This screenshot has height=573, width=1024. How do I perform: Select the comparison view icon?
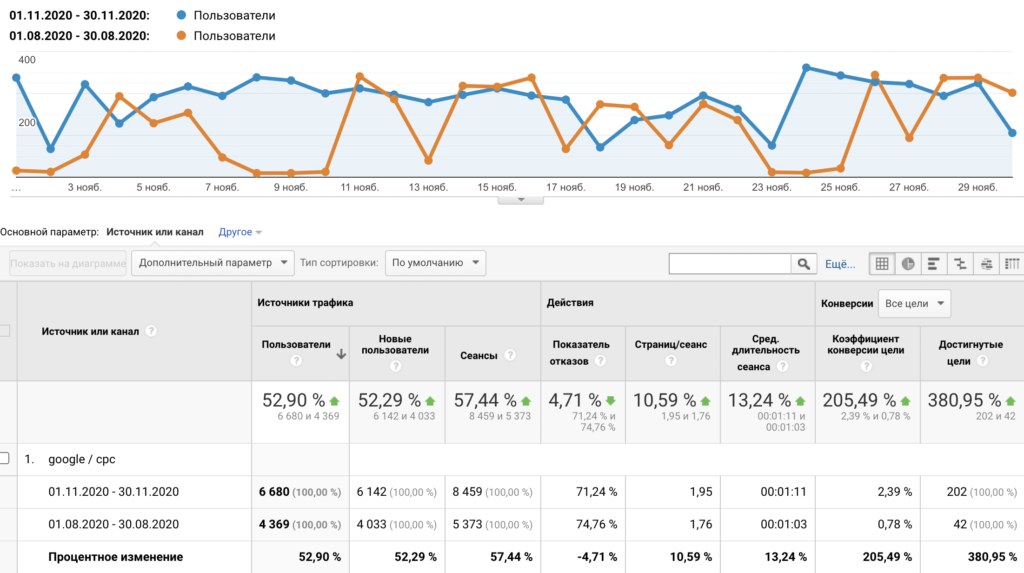pyautogui.click(x=960, y=264)
